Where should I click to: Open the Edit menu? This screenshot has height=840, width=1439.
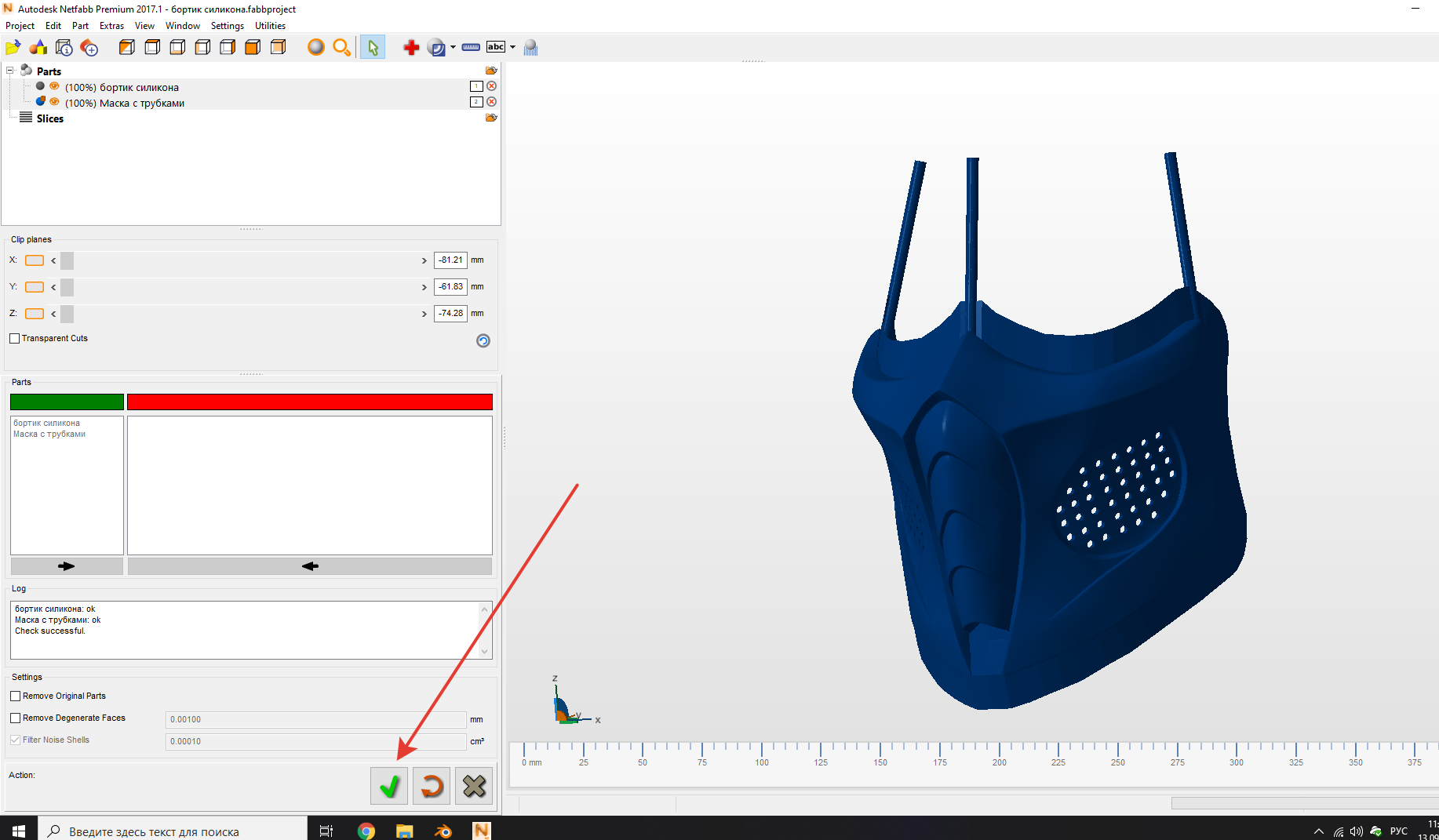pos(53,26)
